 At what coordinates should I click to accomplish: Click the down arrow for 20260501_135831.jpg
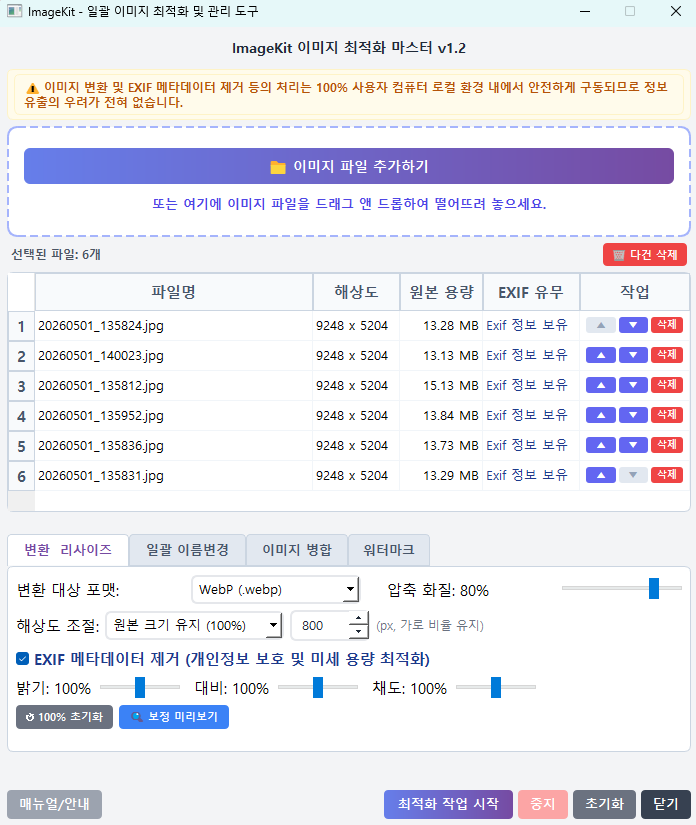[633, 475]
